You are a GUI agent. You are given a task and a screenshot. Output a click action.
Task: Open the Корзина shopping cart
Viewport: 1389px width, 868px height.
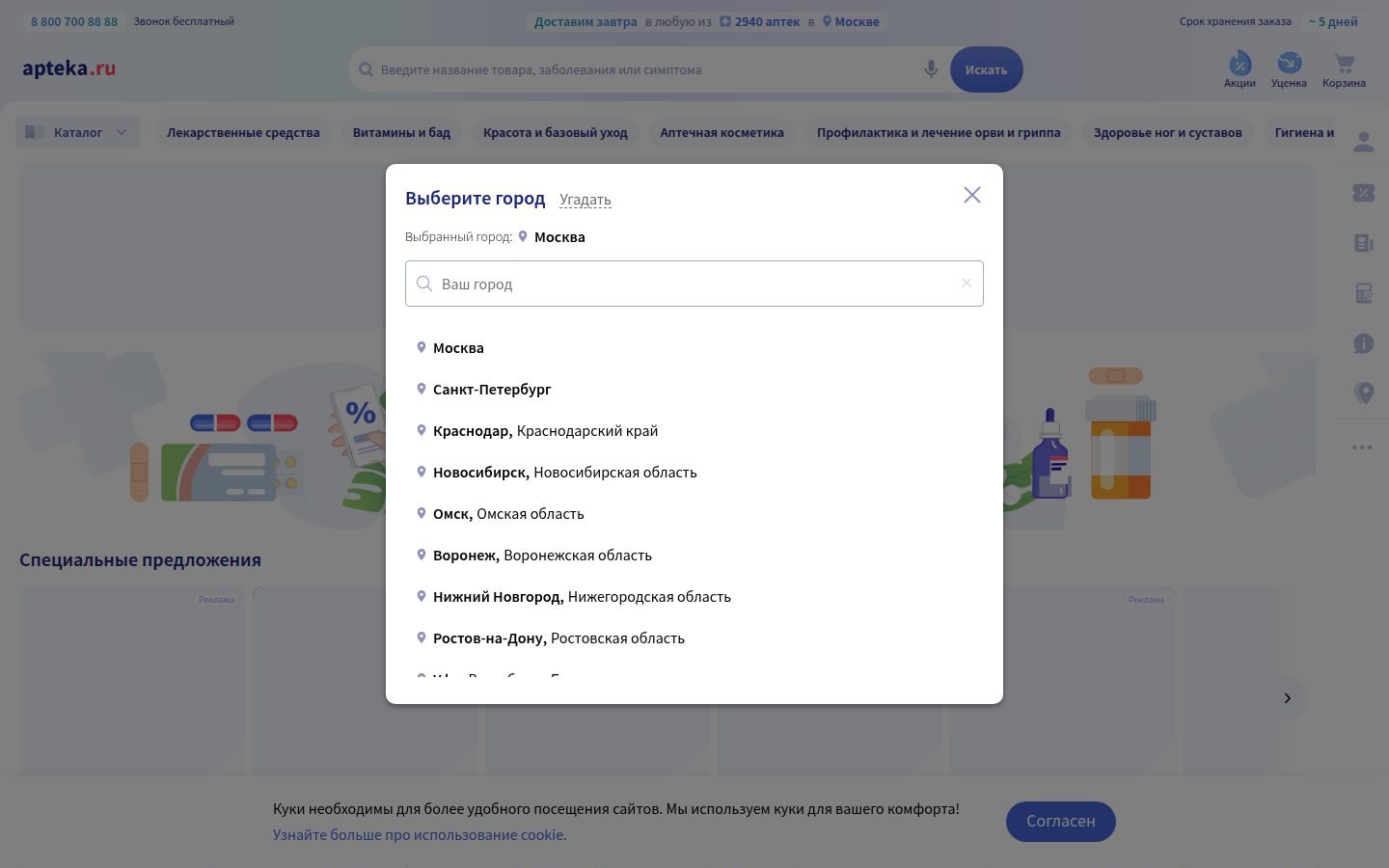coord(1344,69)
